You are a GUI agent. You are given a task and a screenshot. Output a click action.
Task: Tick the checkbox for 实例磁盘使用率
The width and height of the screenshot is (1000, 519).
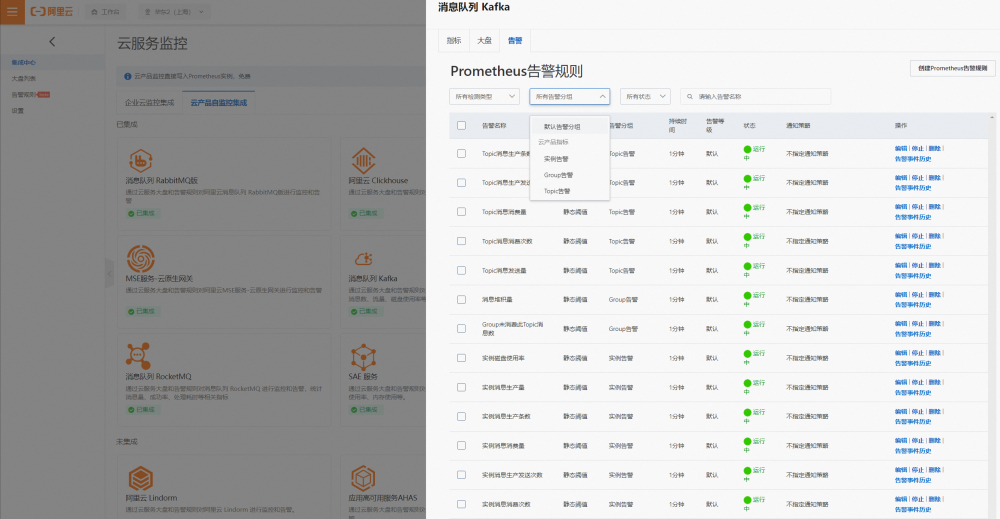[461, 358]
